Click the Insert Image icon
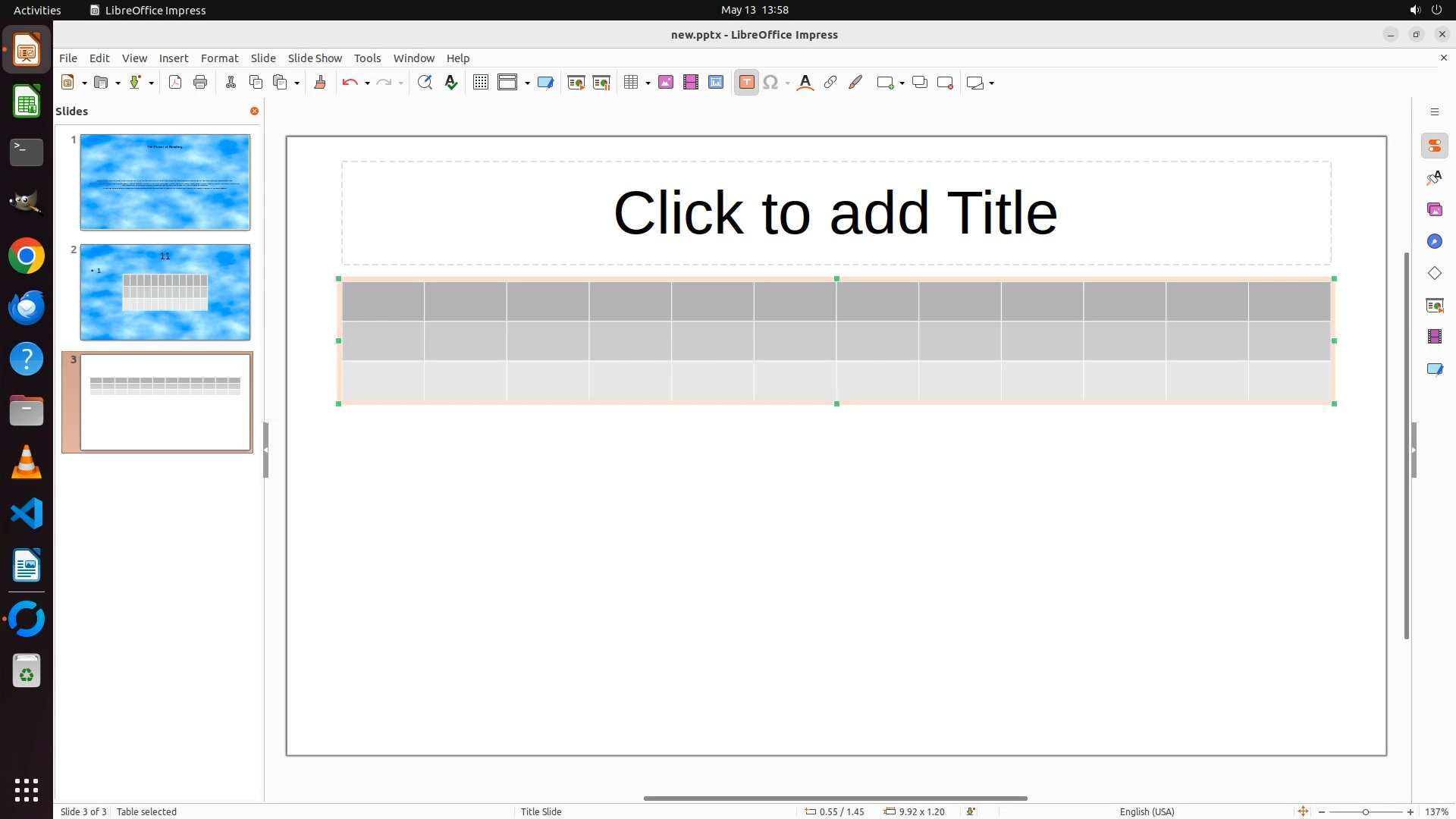This screenshot has height=819, width=1456. click(666, 83)
